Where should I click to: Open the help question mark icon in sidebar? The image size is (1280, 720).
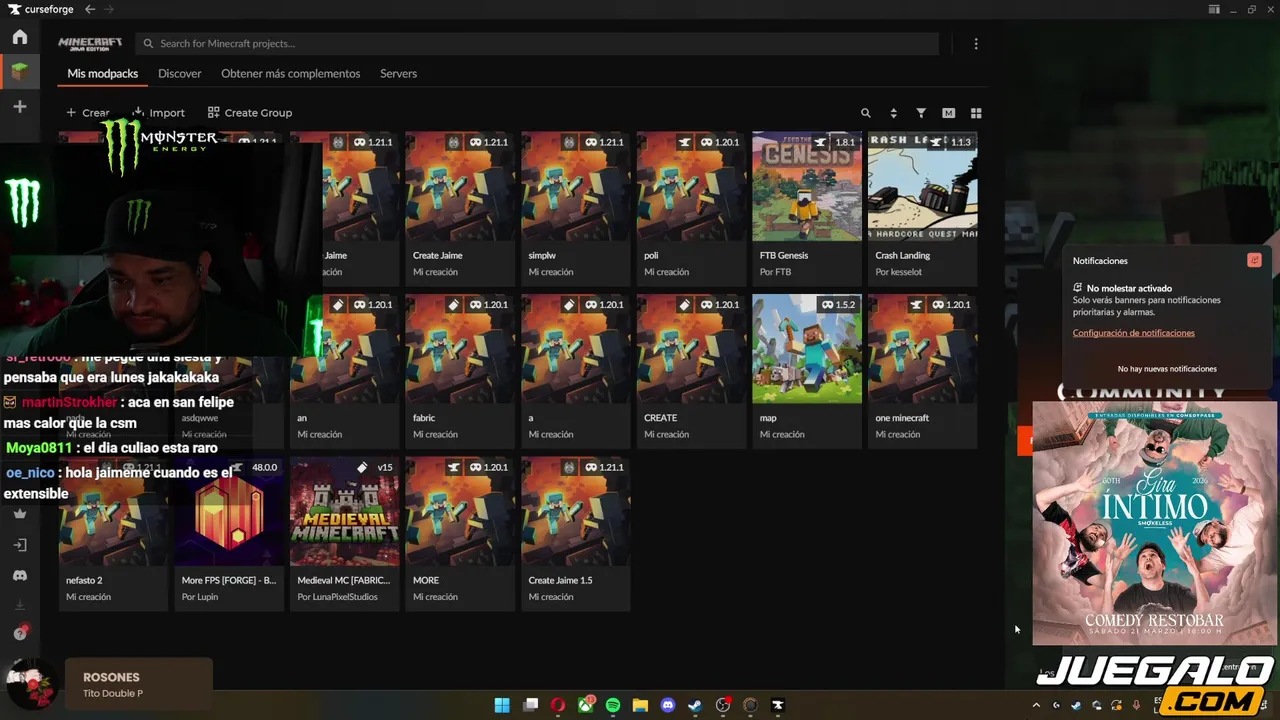click(20, 633)
